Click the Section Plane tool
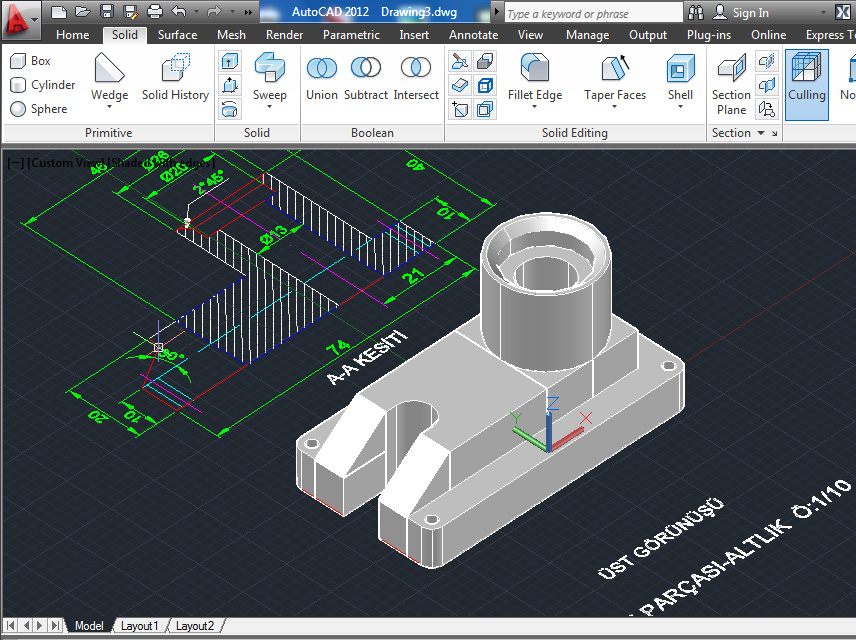856x640 pixels. click(731, 84)
